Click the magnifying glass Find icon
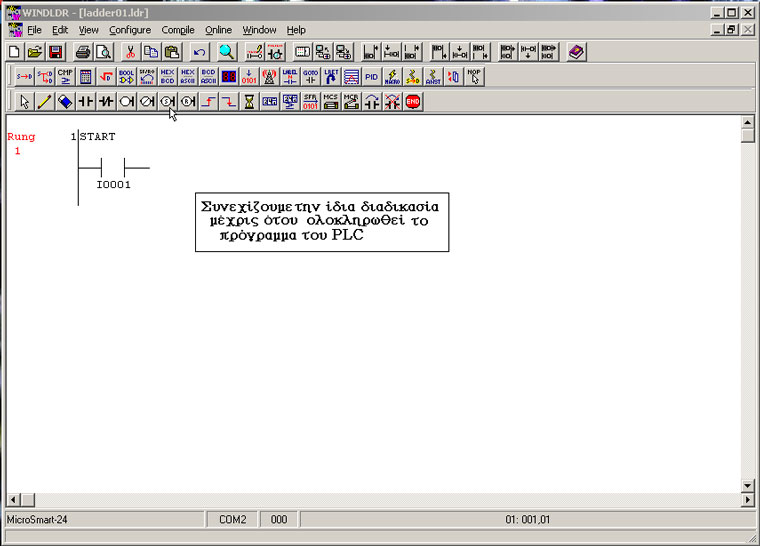This screenshot has height=546, width=760. coord(227,52)
